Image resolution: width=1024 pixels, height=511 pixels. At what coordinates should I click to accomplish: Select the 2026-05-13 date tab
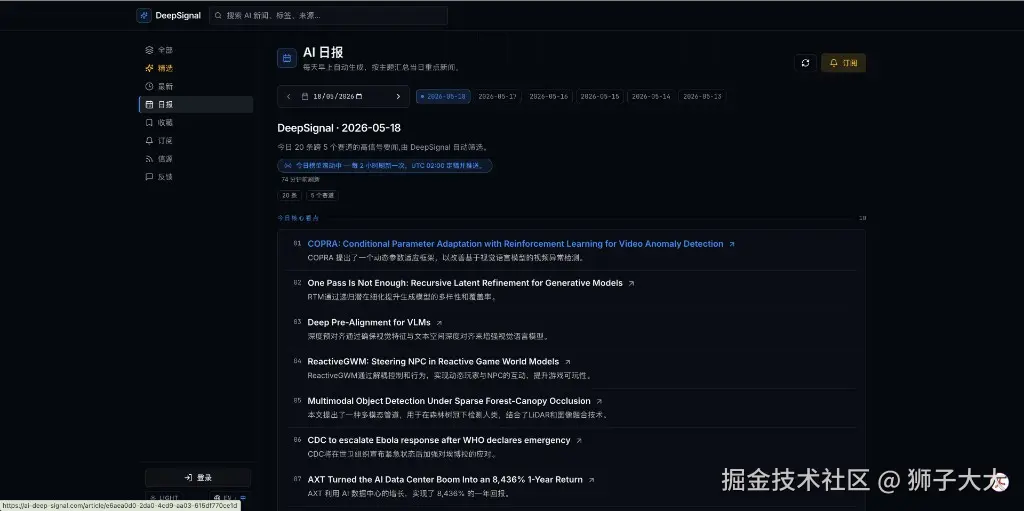click(x=703, y=97)
